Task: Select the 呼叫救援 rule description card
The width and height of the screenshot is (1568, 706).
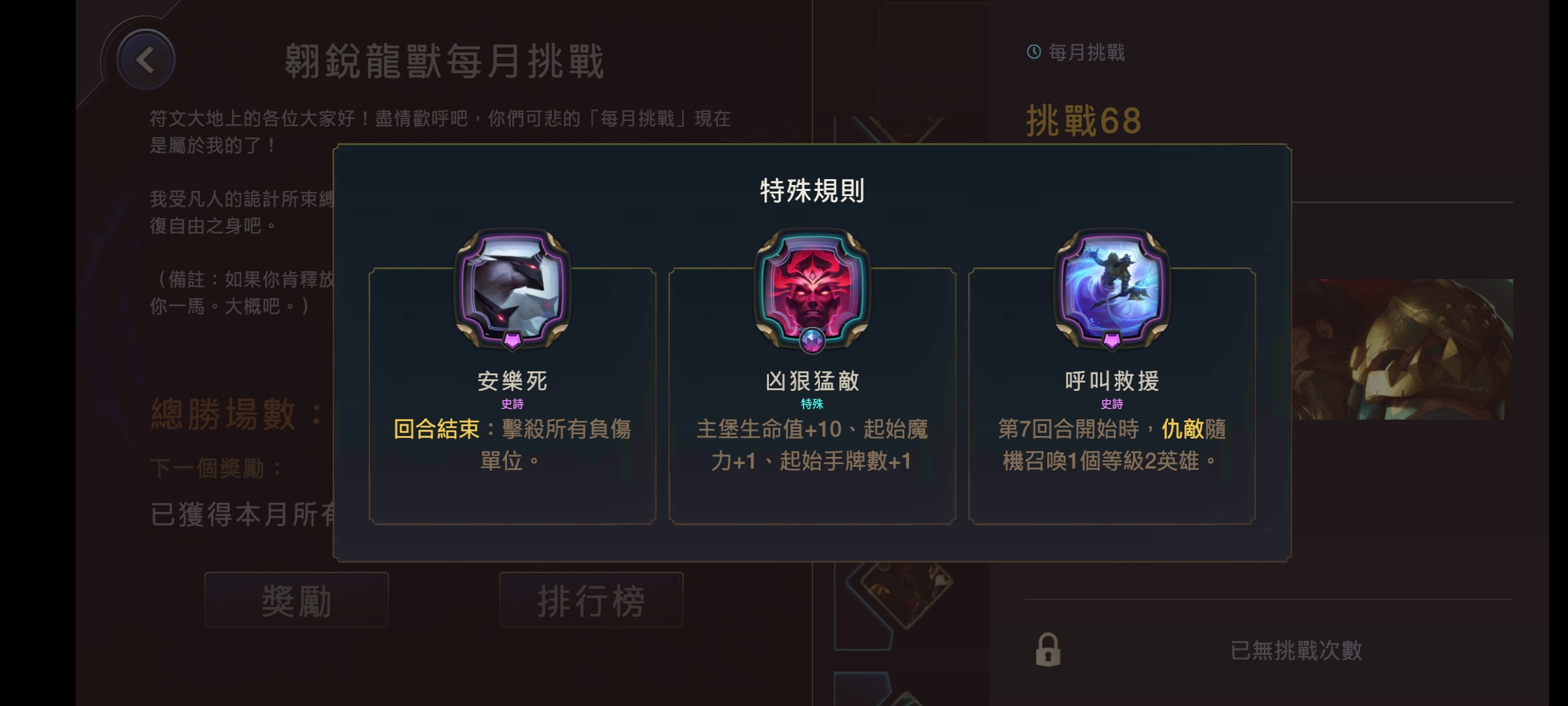Action: coord(1112,396)
